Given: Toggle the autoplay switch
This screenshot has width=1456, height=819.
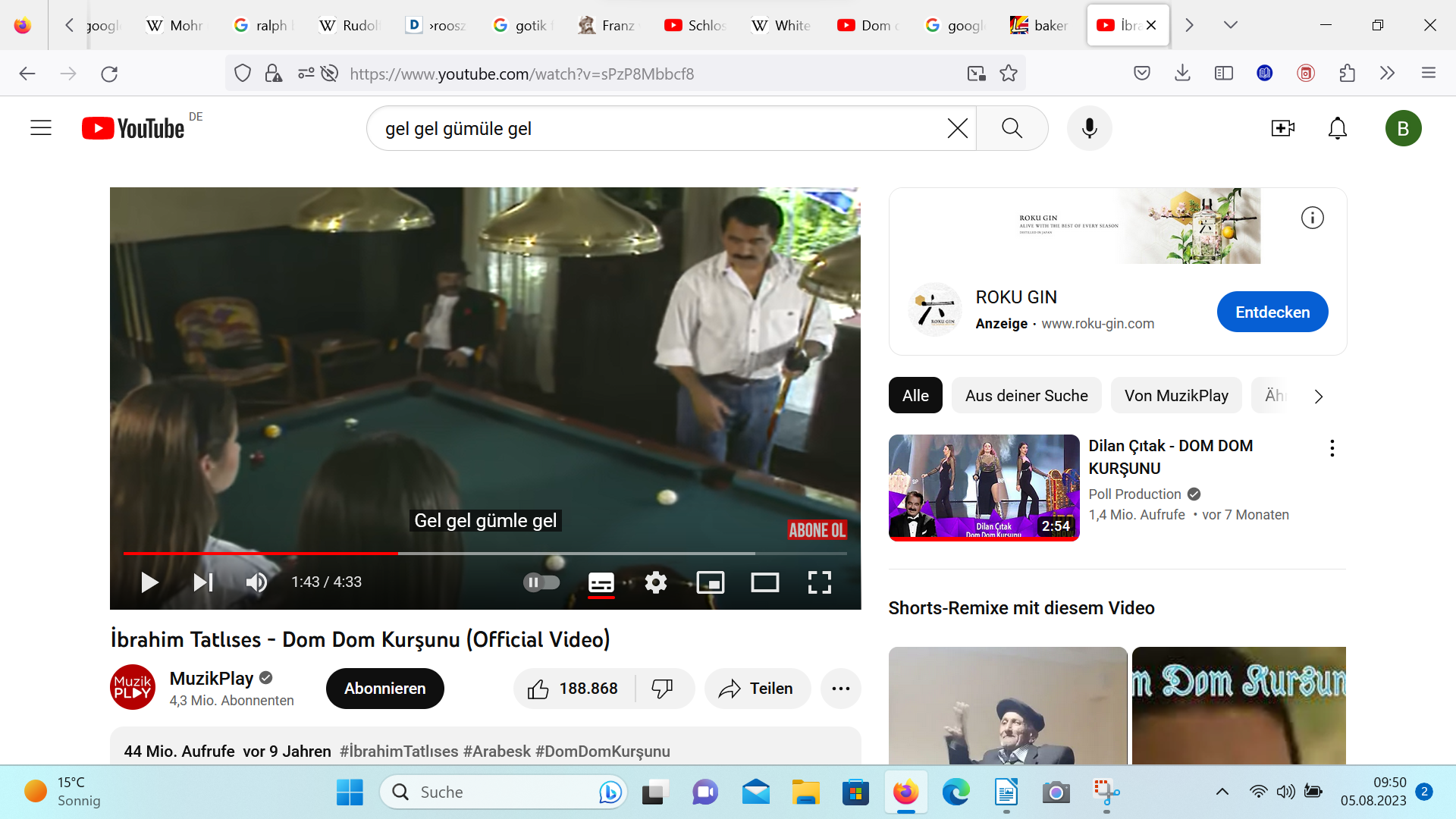Looking at the screenshot, I should [x=541, y=582].
